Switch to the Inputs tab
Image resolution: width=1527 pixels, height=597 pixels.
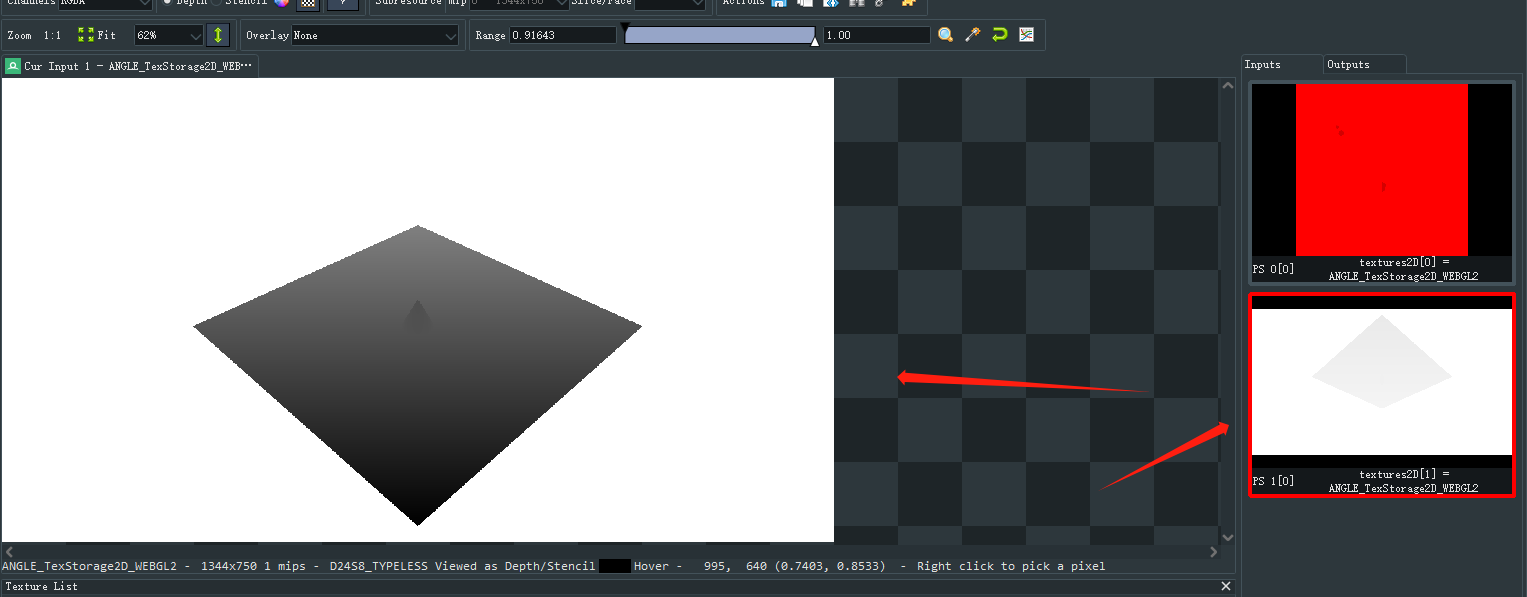1281,64
